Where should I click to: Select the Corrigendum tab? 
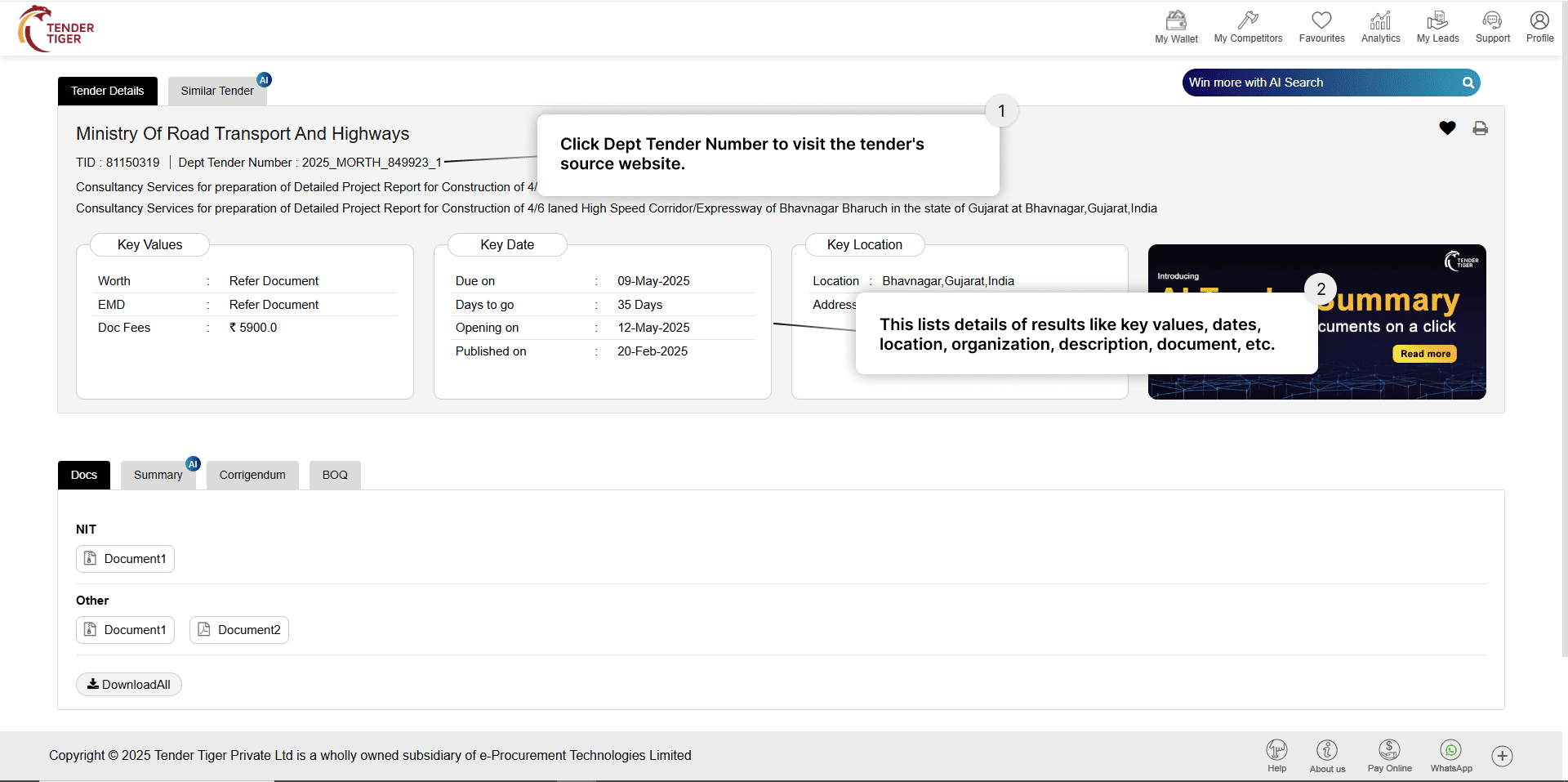click(252, 475)
